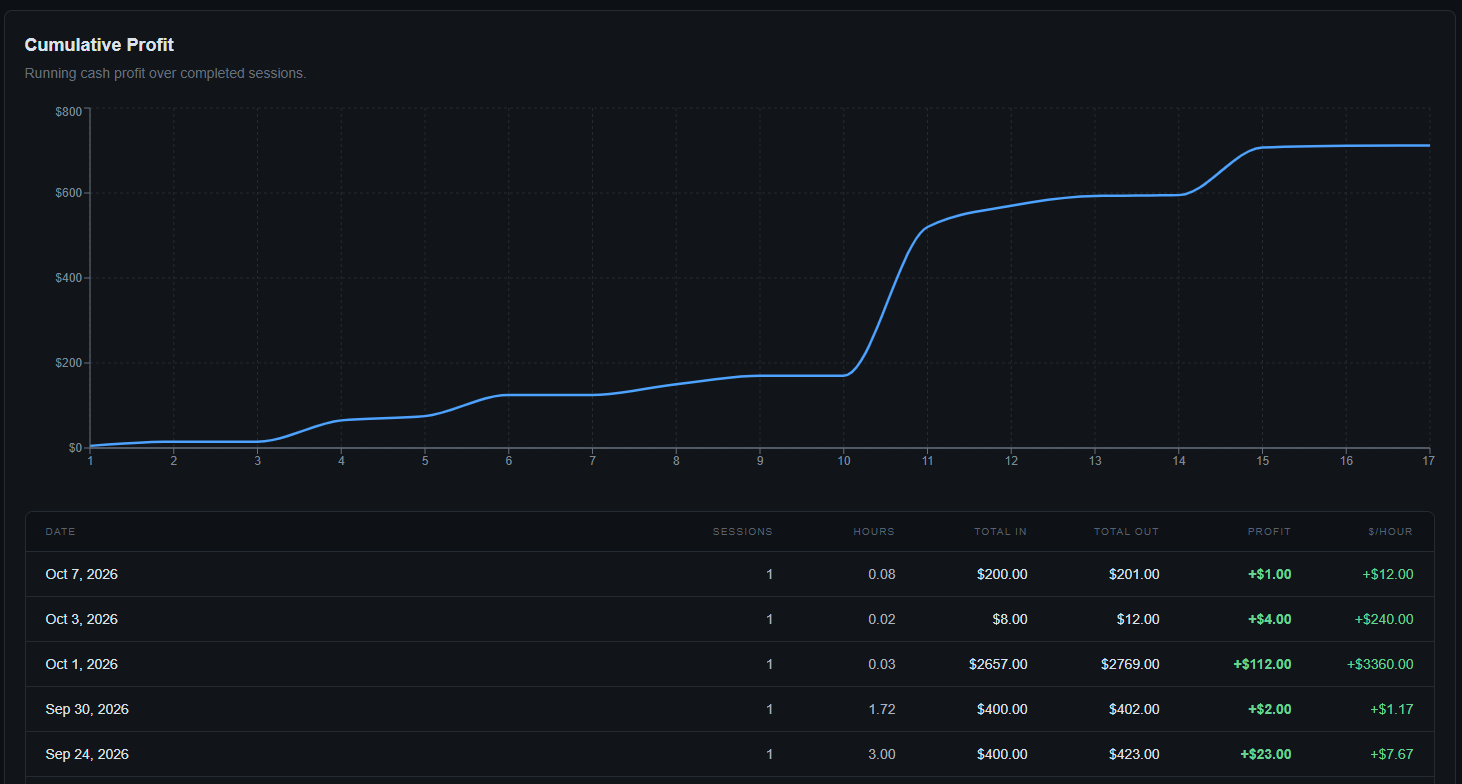Click the $400.00 total in for Sep 30

point(1002,709)
